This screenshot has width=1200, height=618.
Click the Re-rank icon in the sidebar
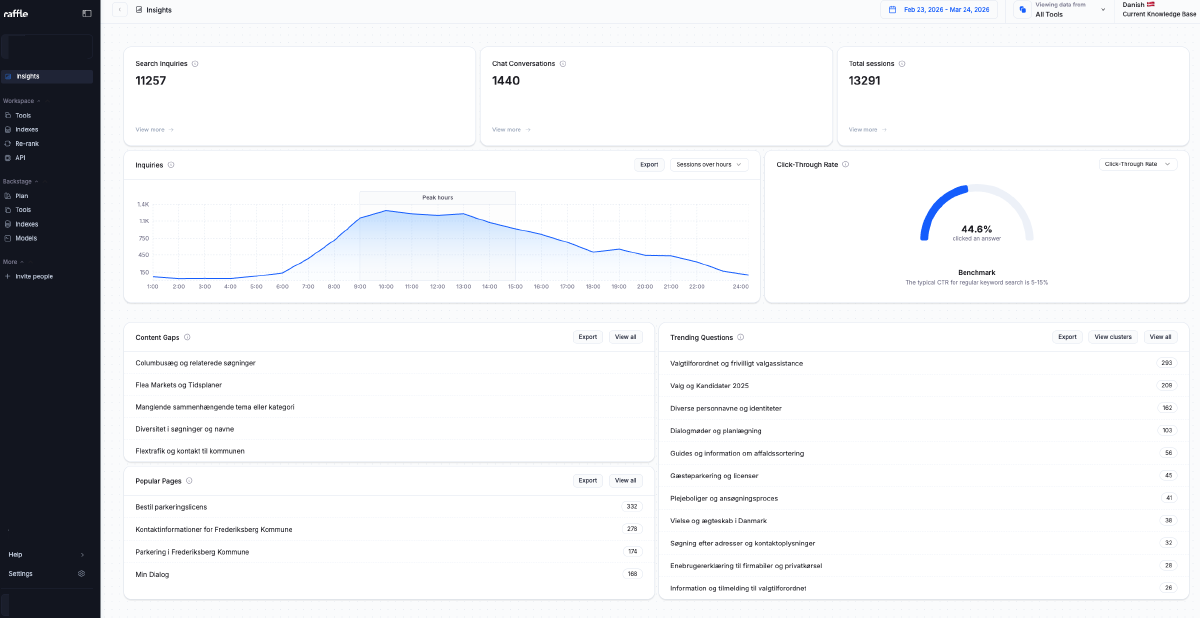(x=8, y=143)
